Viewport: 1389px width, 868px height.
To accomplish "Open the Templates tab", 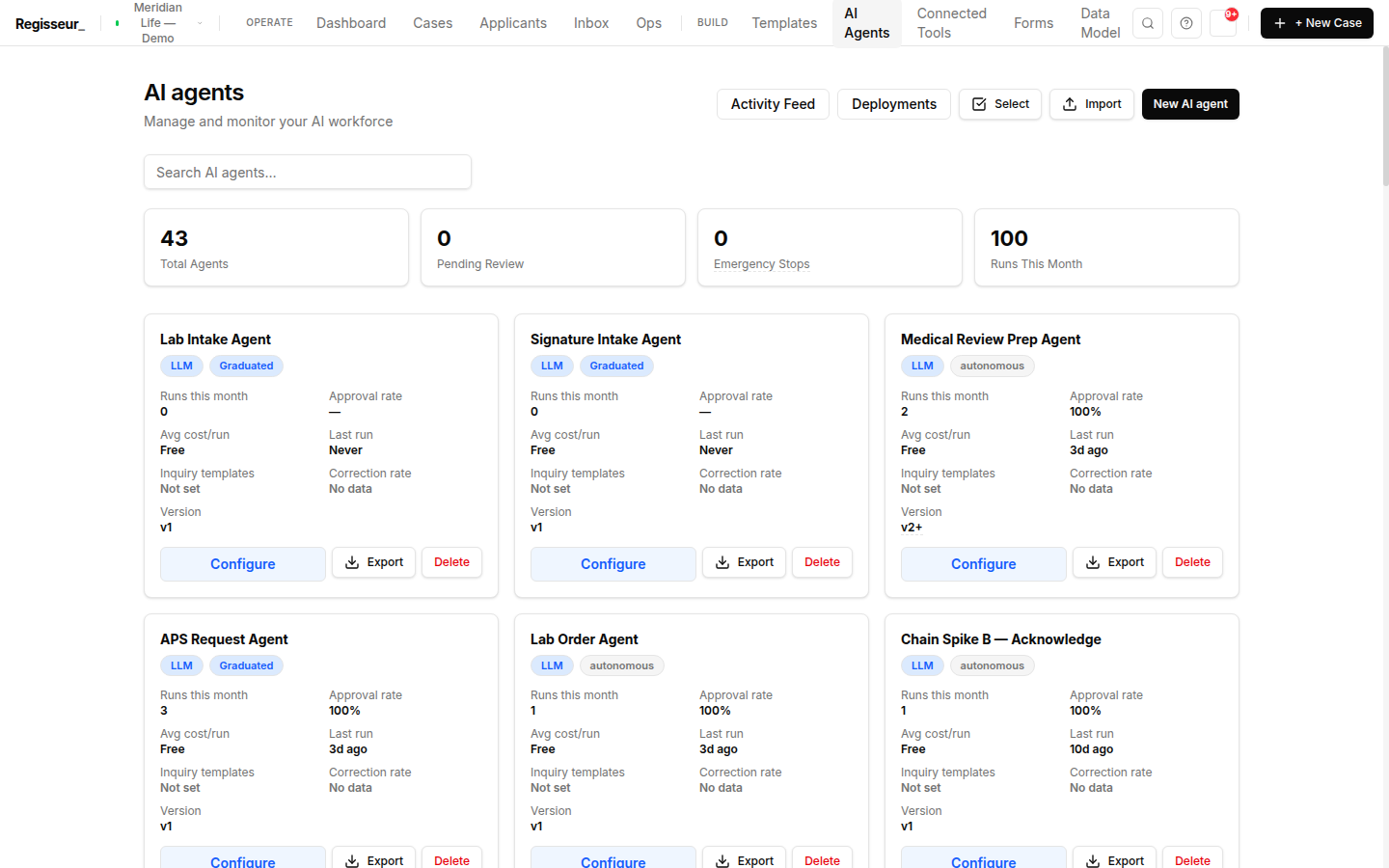I will point(784,23).
